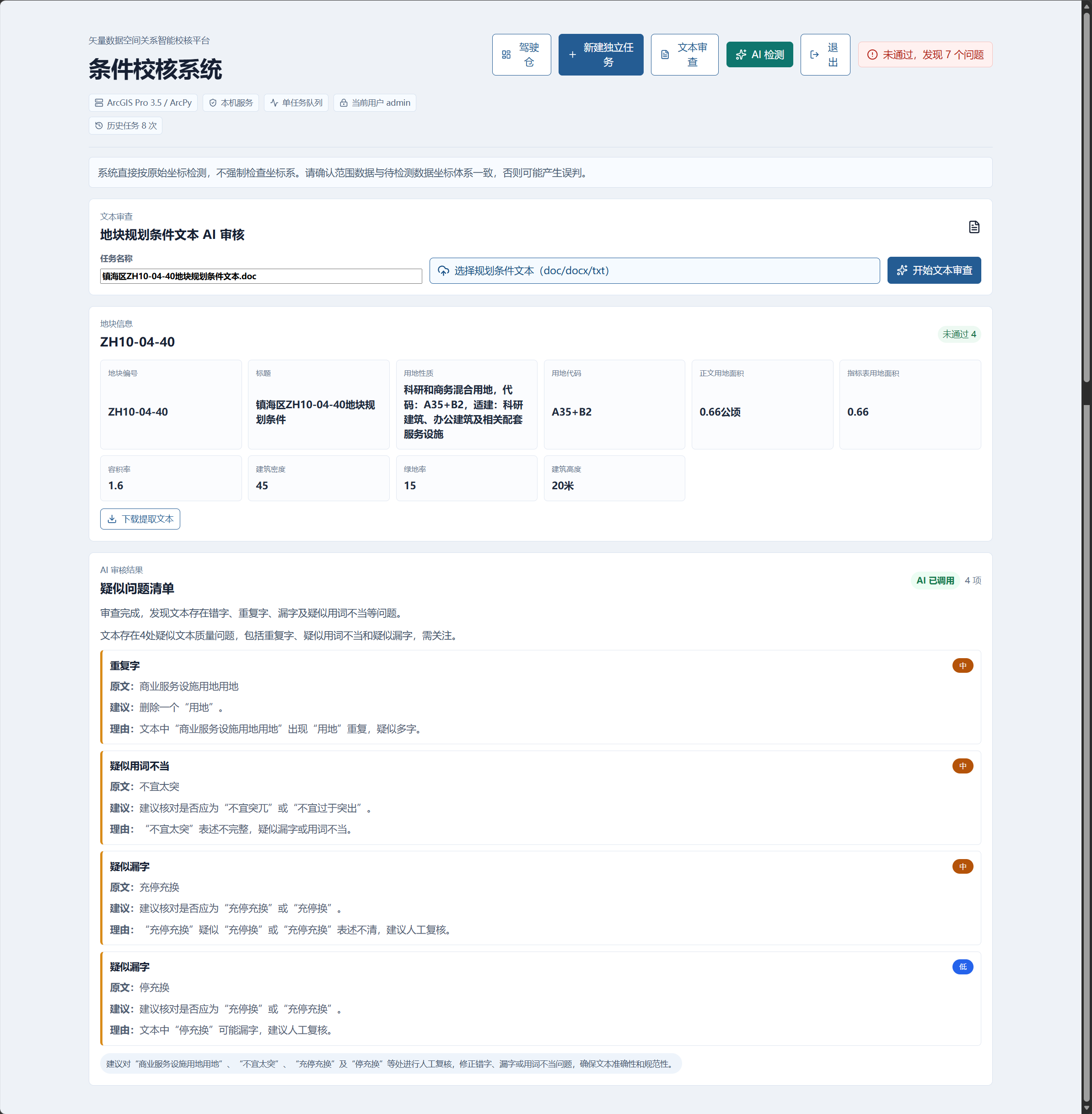Click the 标题 card value
The height and width of the screenshot is (1114, 1092).
point(316,412)
